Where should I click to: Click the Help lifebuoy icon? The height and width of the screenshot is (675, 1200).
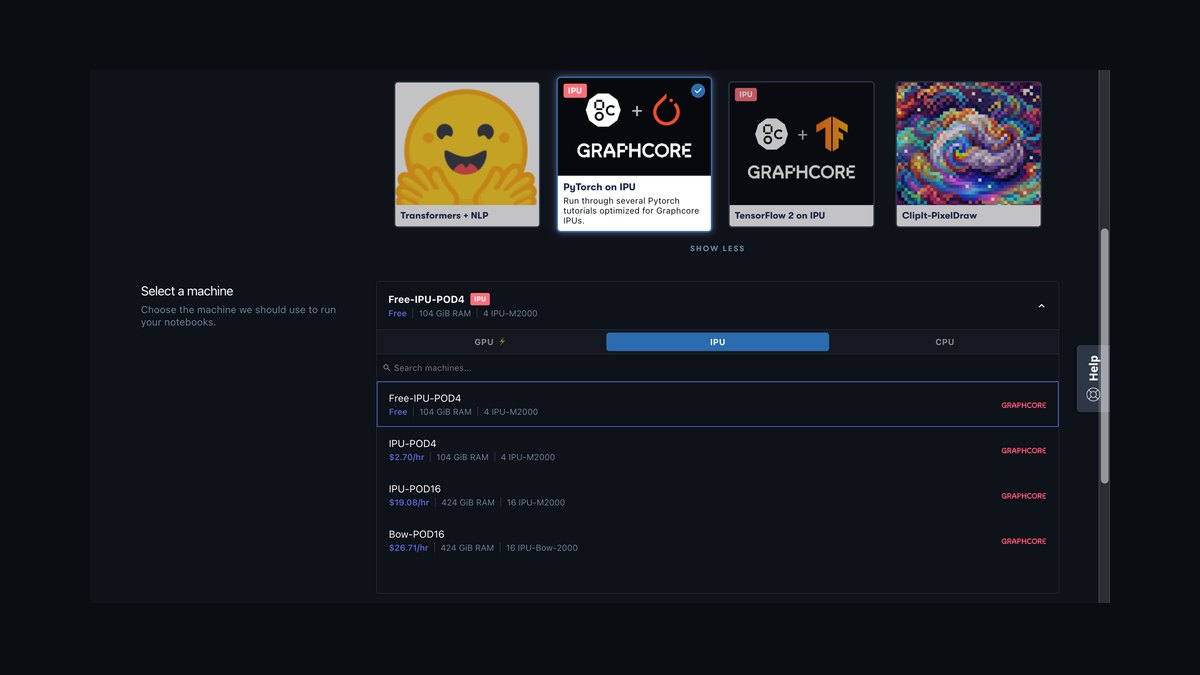click(x=1092, y=394)
